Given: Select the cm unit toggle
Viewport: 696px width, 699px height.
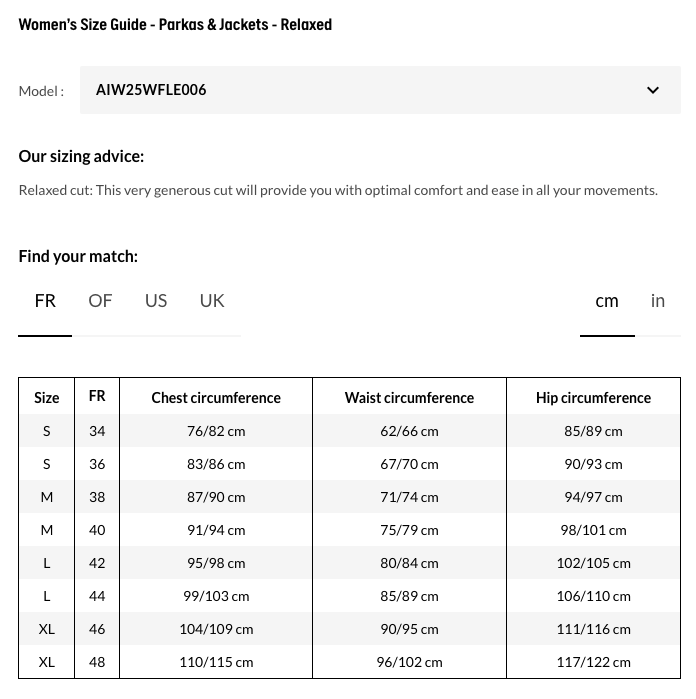Looking at the screenshot, I should pos(607,301).
